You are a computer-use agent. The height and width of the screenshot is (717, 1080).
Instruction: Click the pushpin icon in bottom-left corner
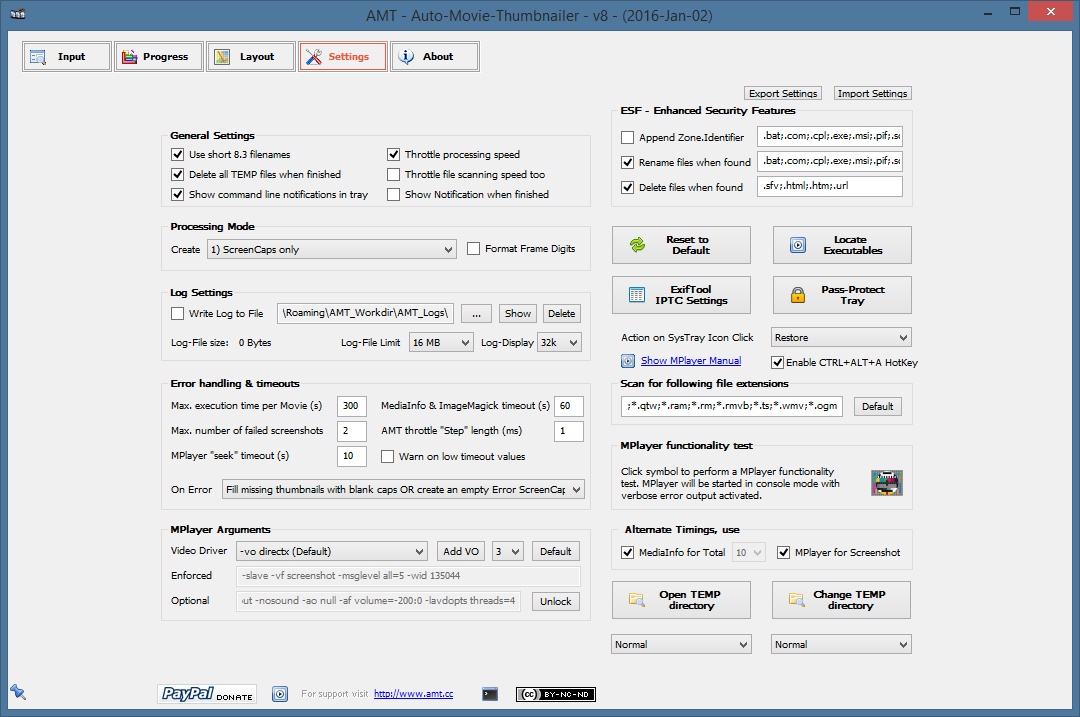(x=17, y=692)
